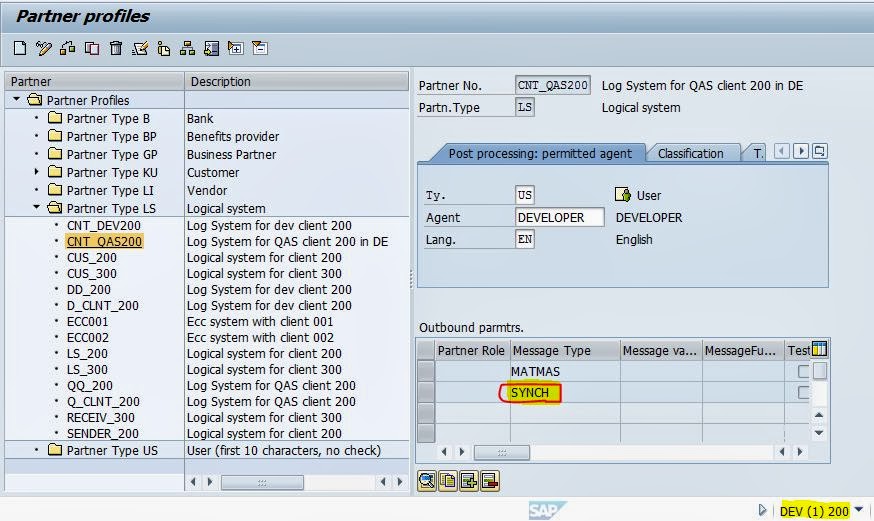
Task: Click the Copy icon in top toolbar
Action: click(x=92, y=48)
